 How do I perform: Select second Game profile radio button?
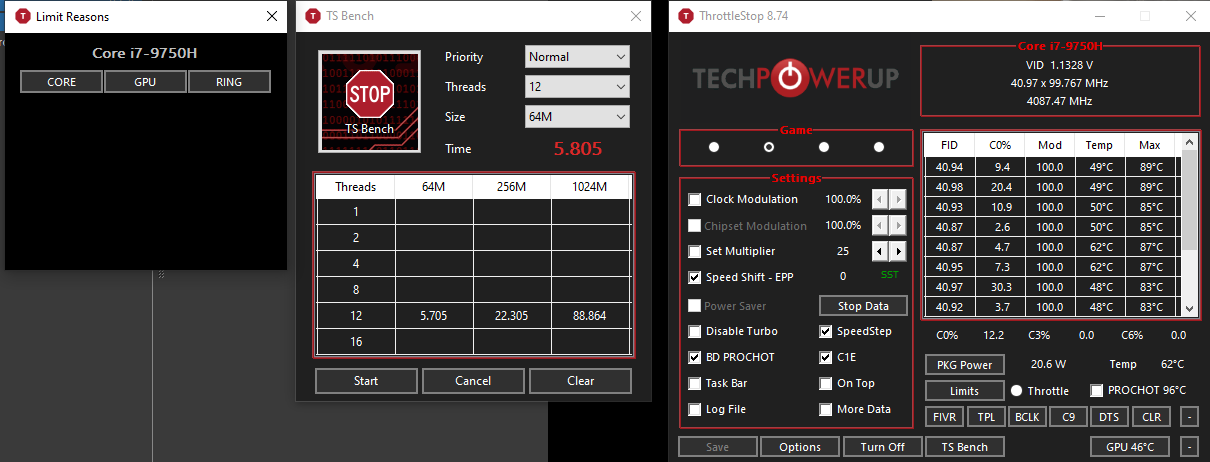coord(769,147)
